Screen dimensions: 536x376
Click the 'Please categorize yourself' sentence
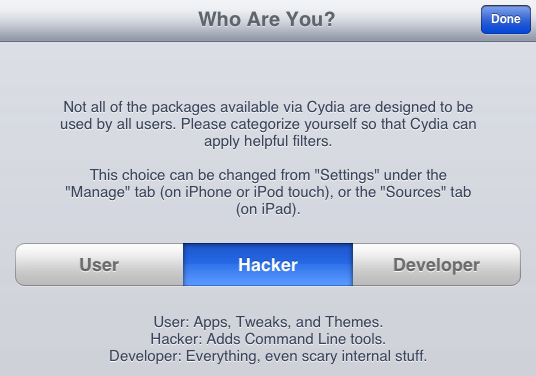(329, 124)
